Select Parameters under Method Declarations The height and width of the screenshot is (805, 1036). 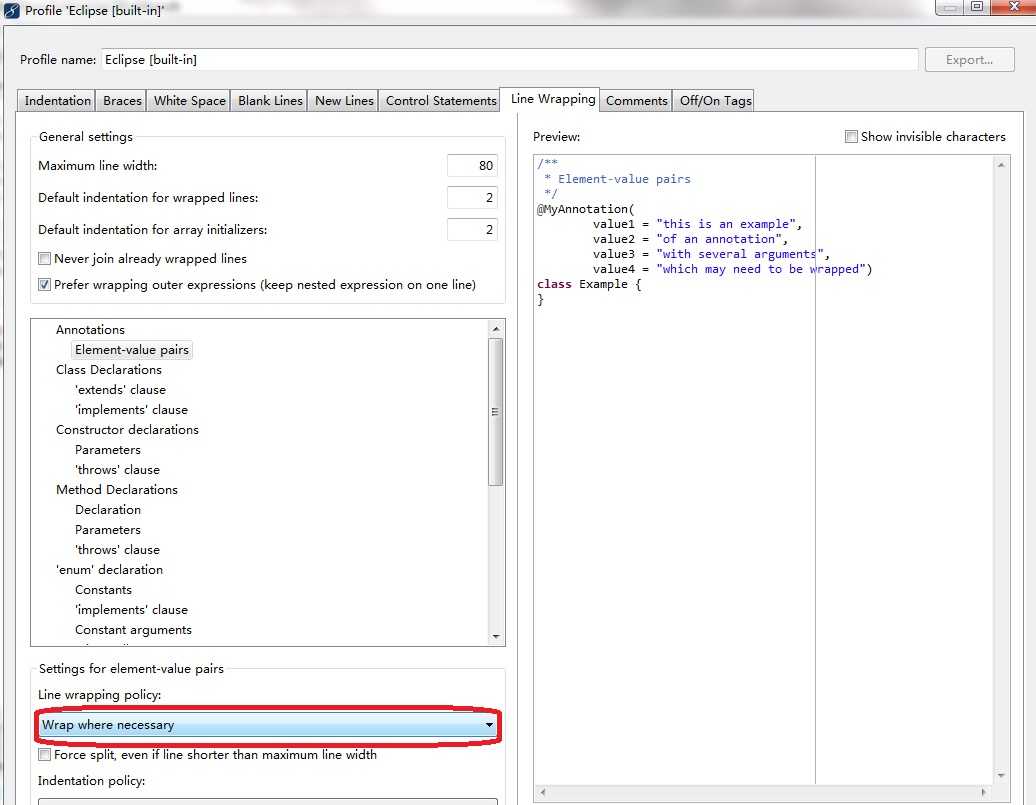(108, 529)
